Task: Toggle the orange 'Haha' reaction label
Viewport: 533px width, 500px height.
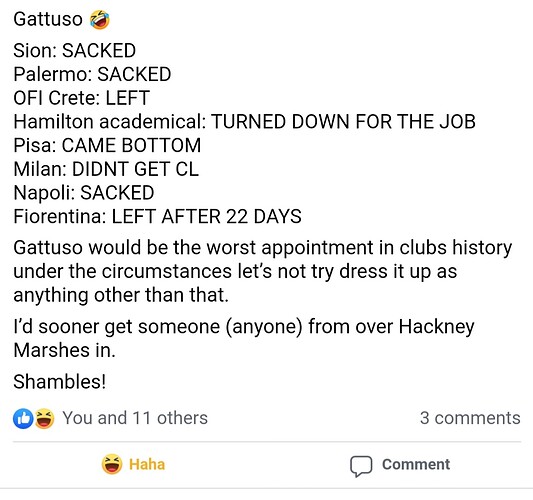Action: tap(147, 464)
